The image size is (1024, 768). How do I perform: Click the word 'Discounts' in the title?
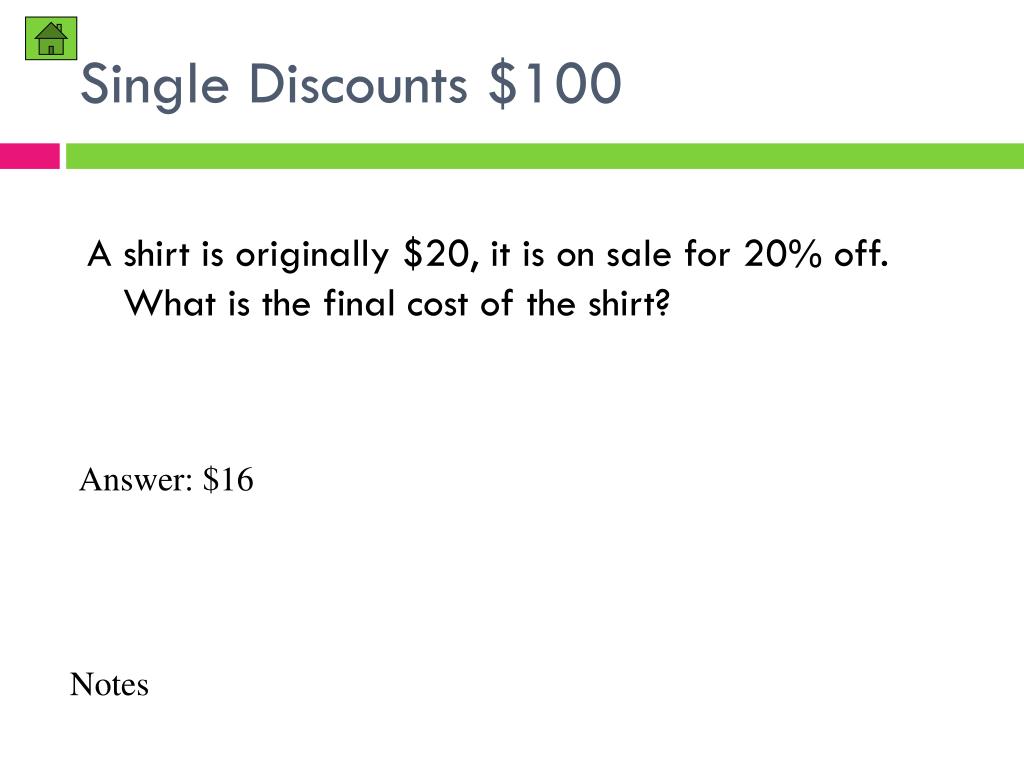pos(359,84)
